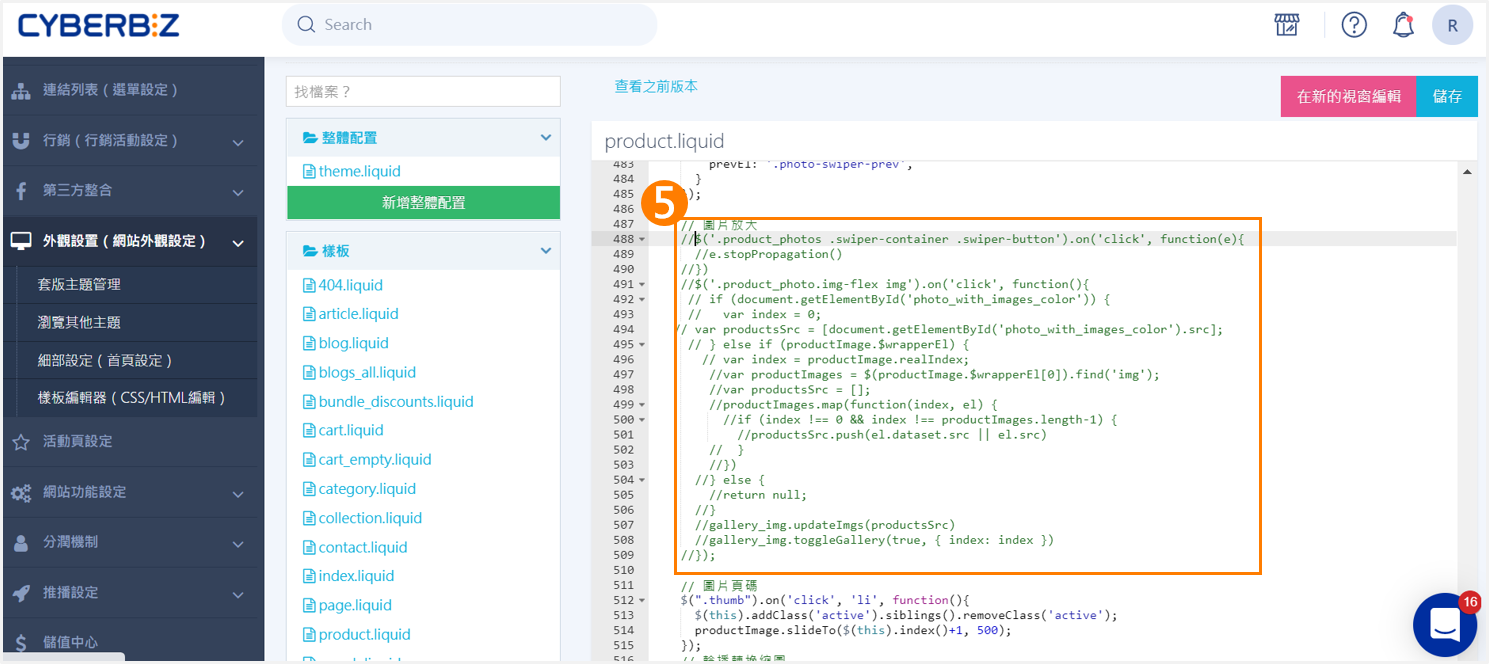
Task: Open the user avatar R menu
Action: [x=1452, y=25]
